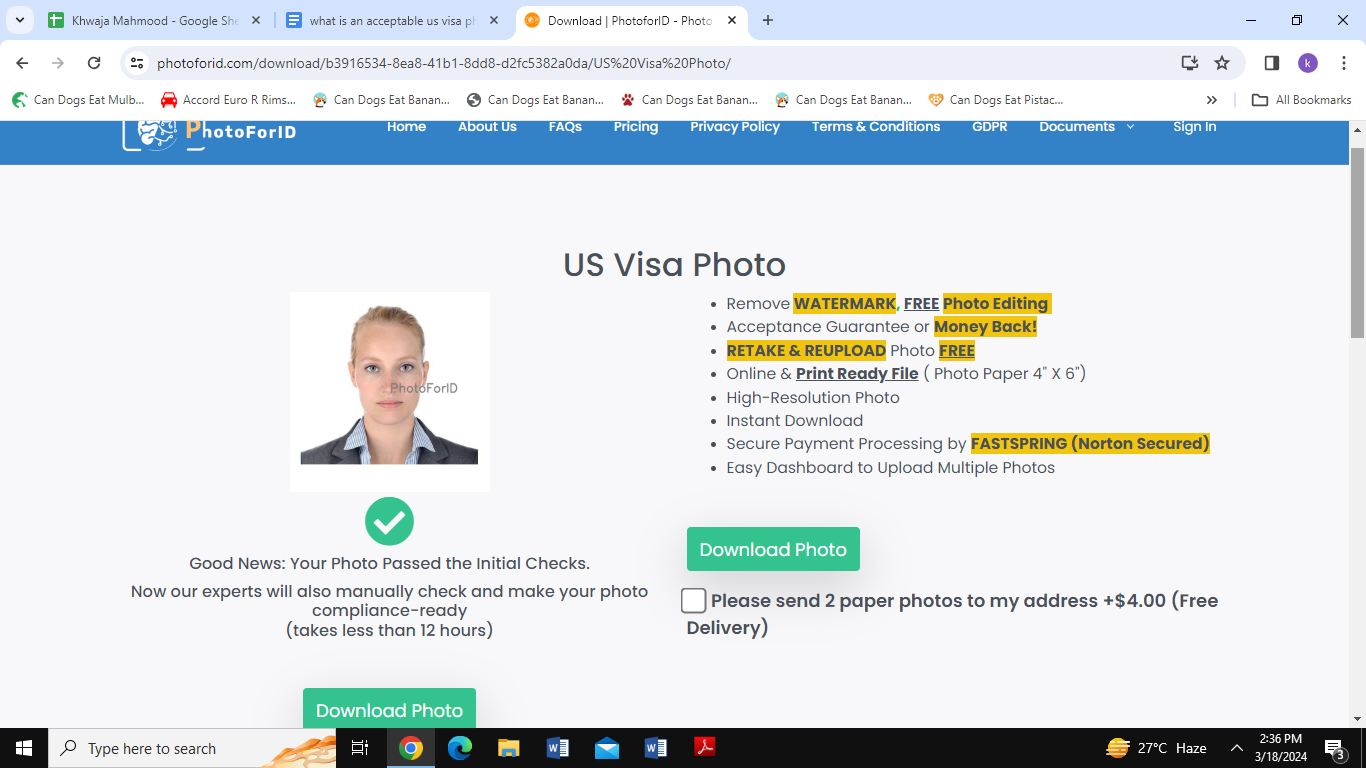Open the Chrome three-dot menu

coord(1343,63)
